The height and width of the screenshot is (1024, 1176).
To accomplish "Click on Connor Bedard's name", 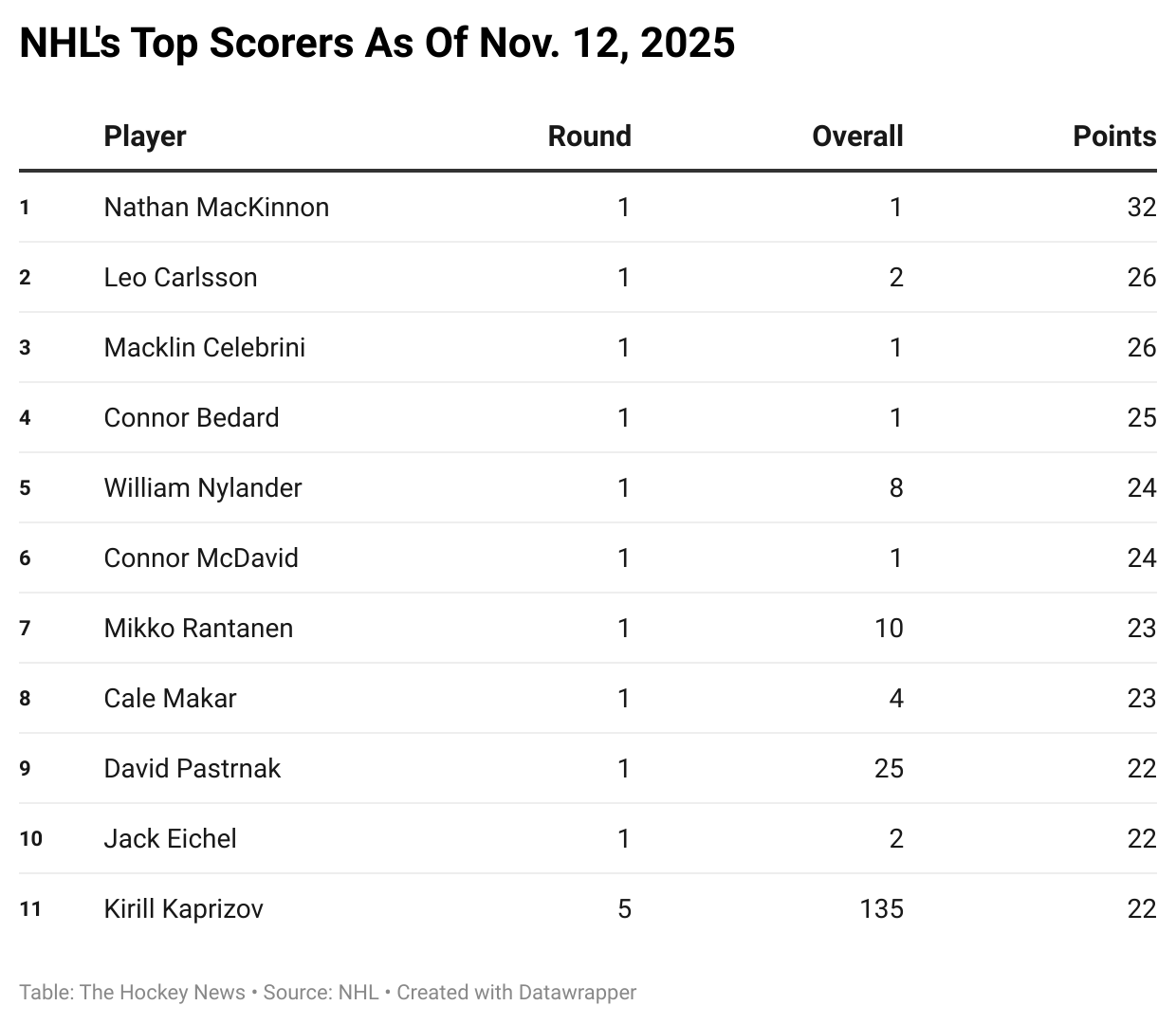I will 192,418.
